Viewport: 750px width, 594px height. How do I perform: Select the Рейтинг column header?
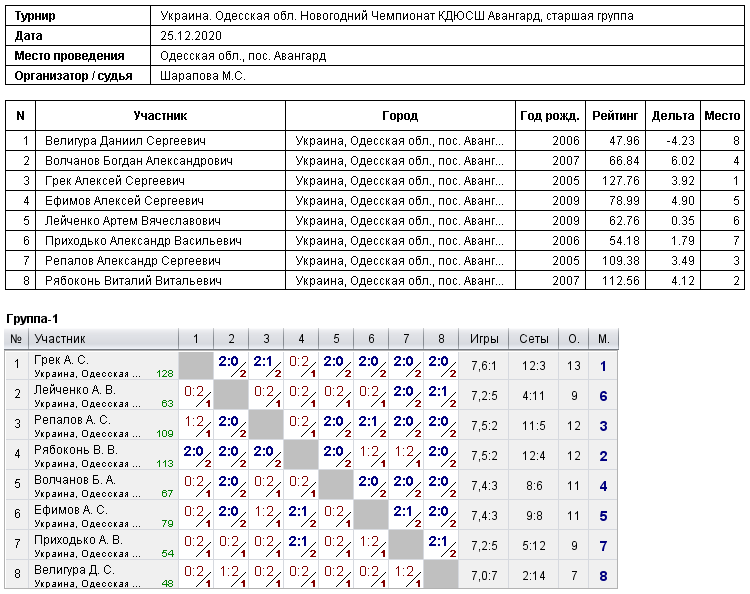point(615,116)
